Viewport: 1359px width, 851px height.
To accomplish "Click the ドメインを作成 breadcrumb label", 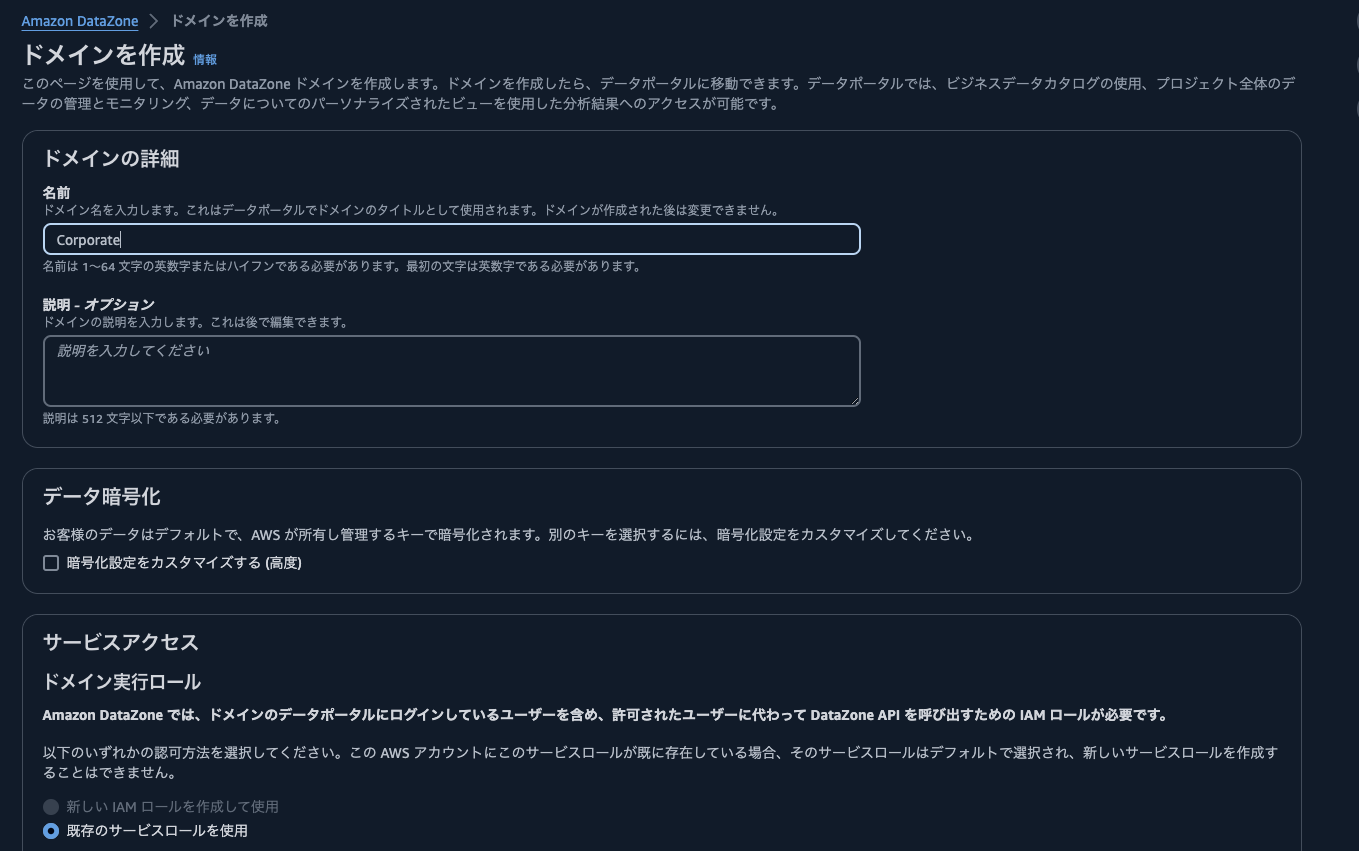I will pyautogui.click(x=218, y=20).
